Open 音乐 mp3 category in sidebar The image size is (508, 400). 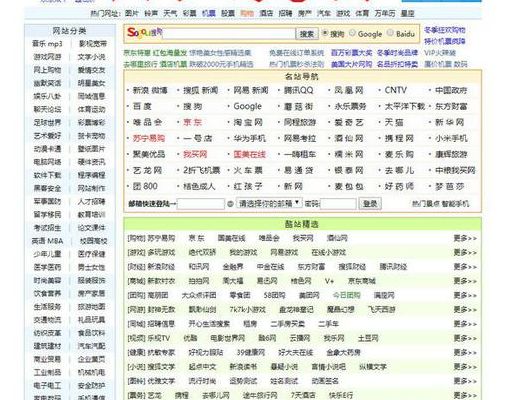coord(47,44)
